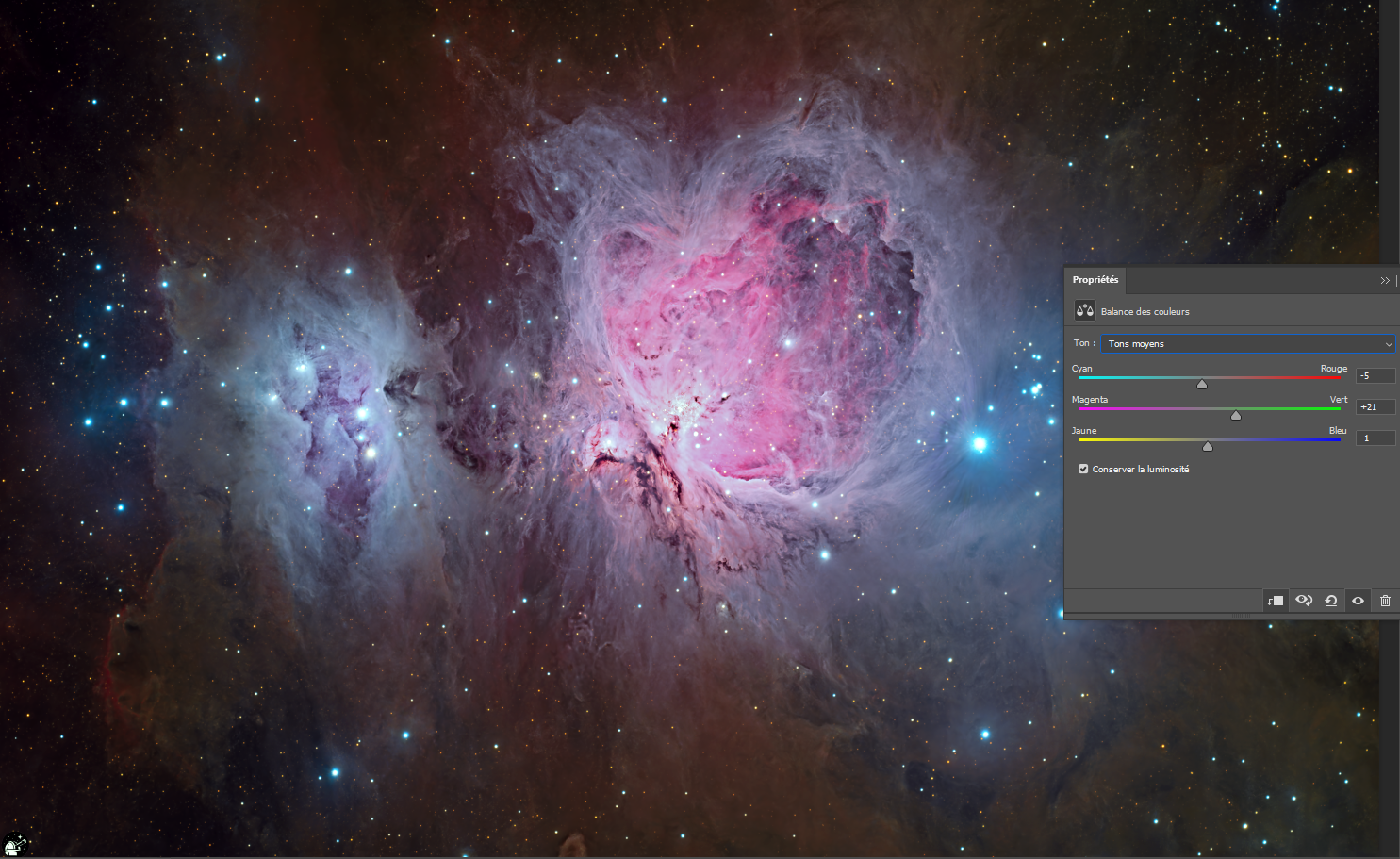The image size is (1400, 859).
Task: Click the view previous state icon
Action: pyautogui.click(x=1304, y=601)
